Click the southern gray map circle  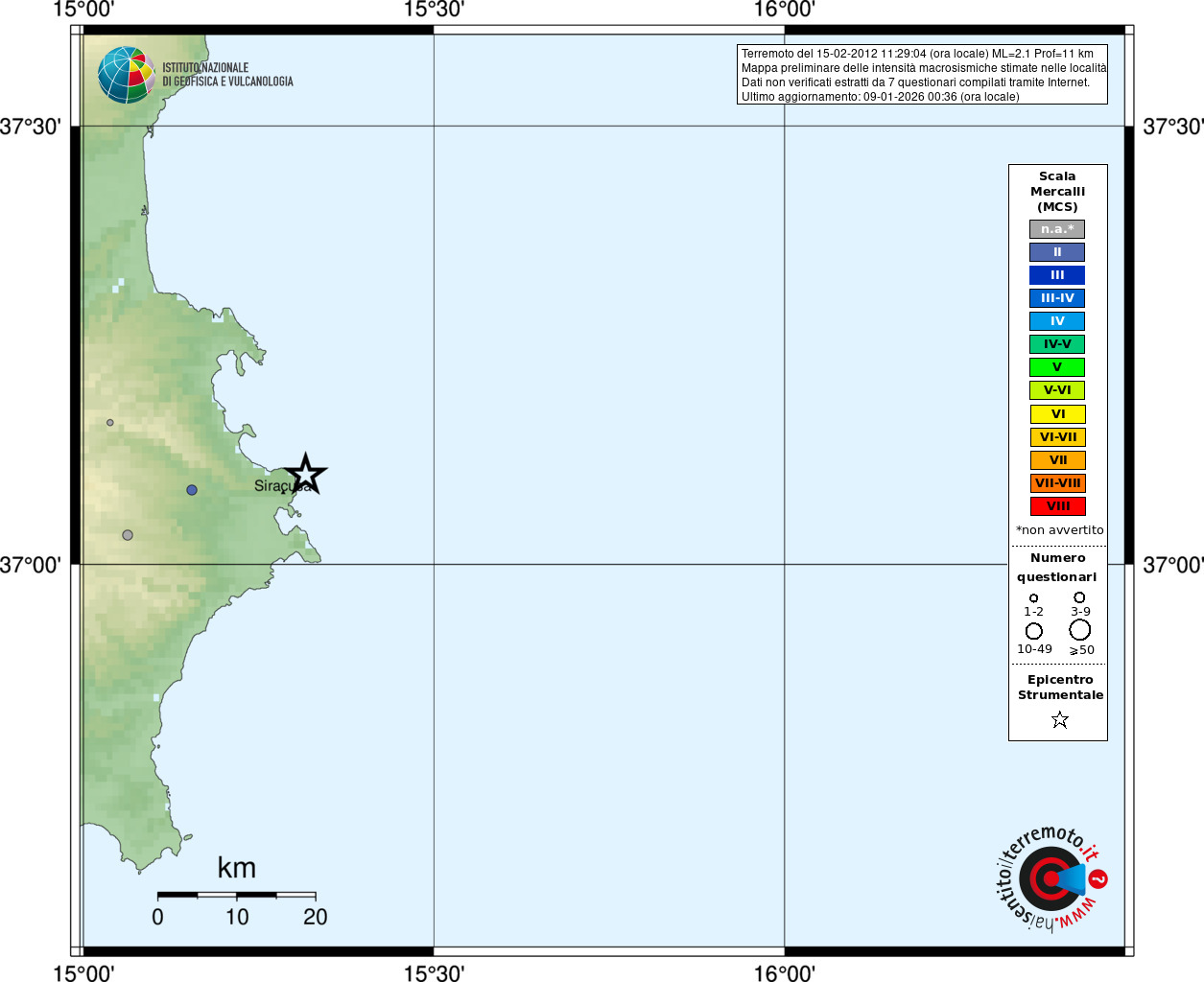click(128, 535)
